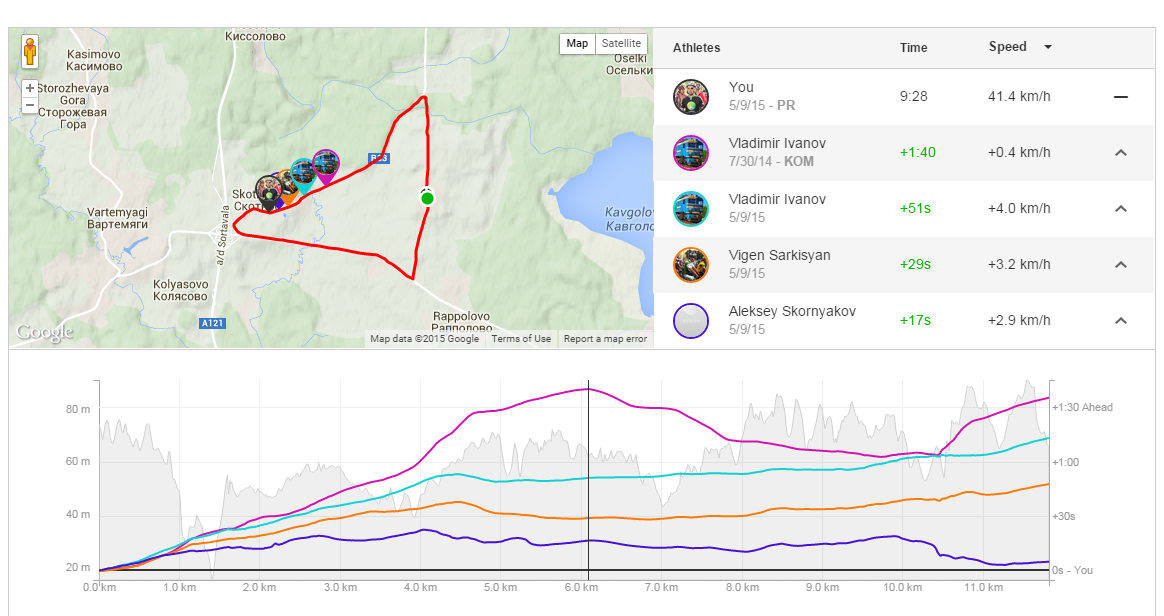This screenshot has width=1164, height=616.
Task: Open Aleksey Skornyakov's blank avatar
Action: click(x=691, y=321)
